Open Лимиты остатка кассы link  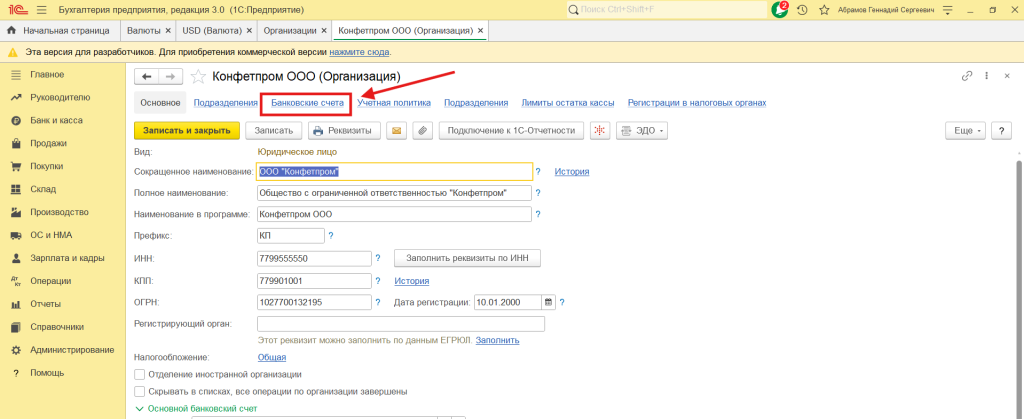(x=568, y=103)
